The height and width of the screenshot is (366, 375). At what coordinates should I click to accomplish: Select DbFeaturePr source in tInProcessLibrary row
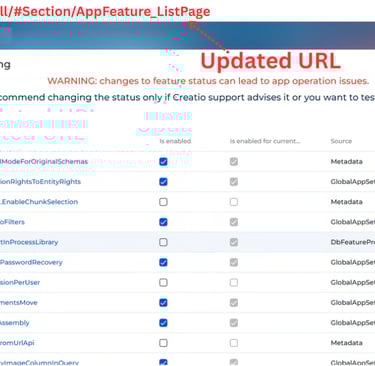point(353,242)
